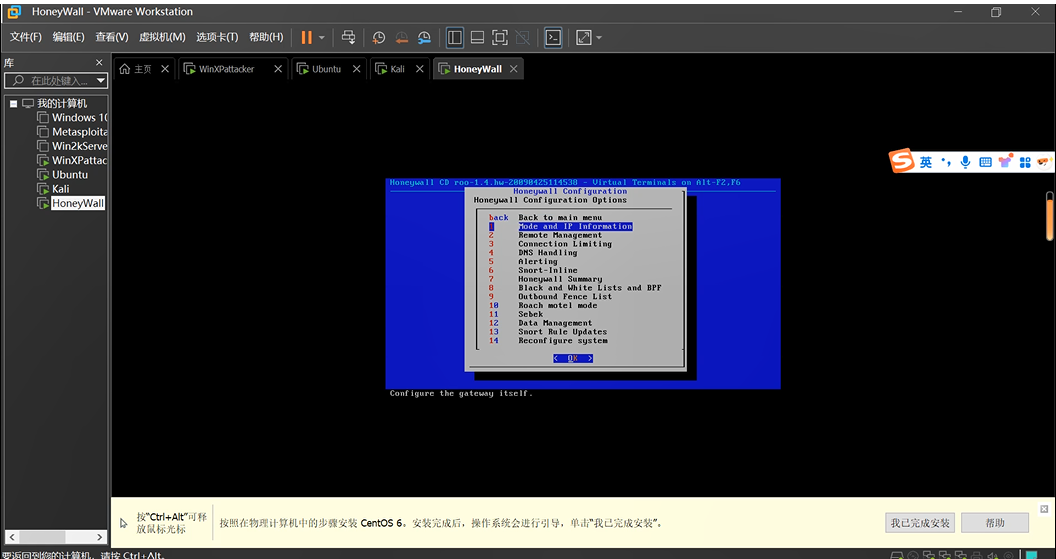Open the library search dropdown arrow
Image resolution: width=1056 pixels, height=559 pixels.
coord(101,81)
